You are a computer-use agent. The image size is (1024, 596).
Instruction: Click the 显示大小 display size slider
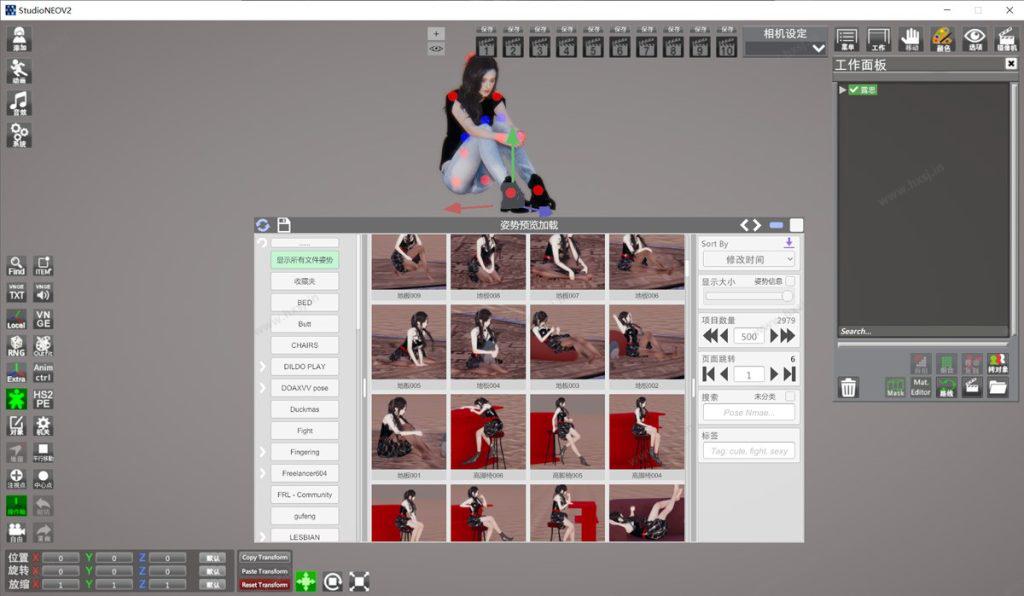[748, 296]
